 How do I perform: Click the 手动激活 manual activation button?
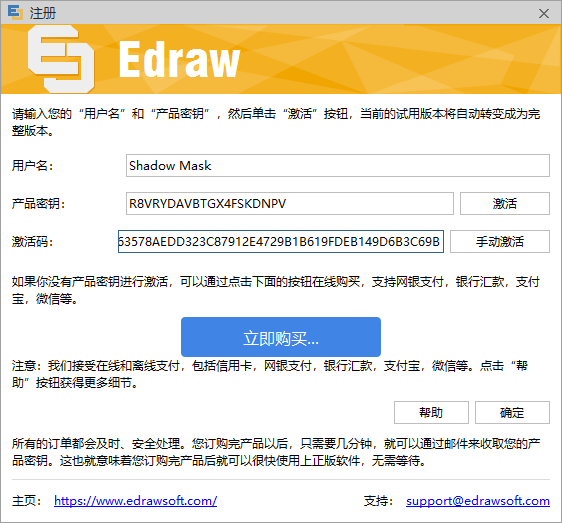[500, 242]
